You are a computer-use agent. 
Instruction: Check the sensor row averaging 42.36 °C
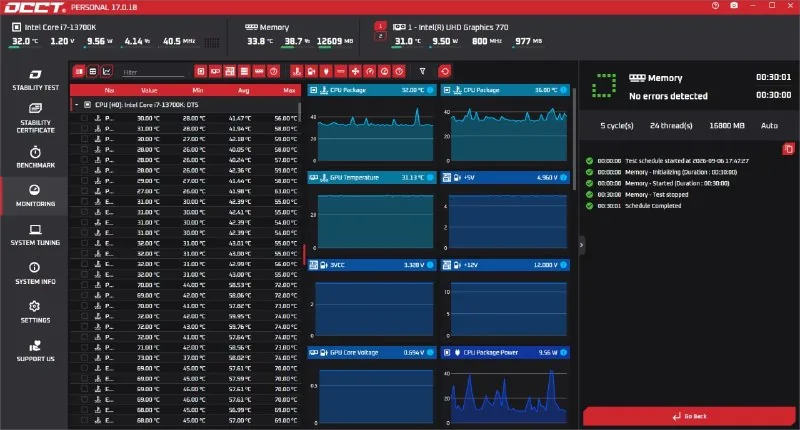(84, 170)
